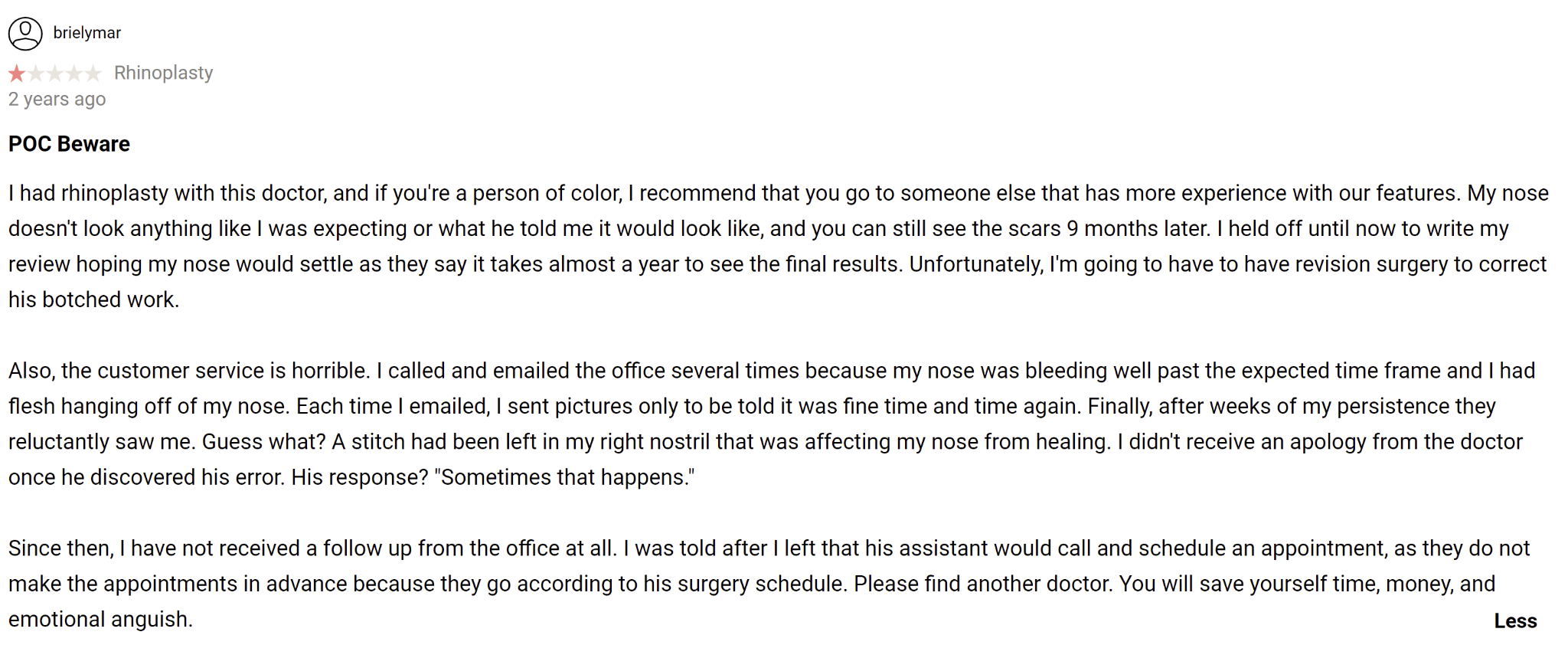This screenshot has width=1568, height=658.
Task: Click the sentence 'Please find another doctor.'
Action: click(983, 584)
